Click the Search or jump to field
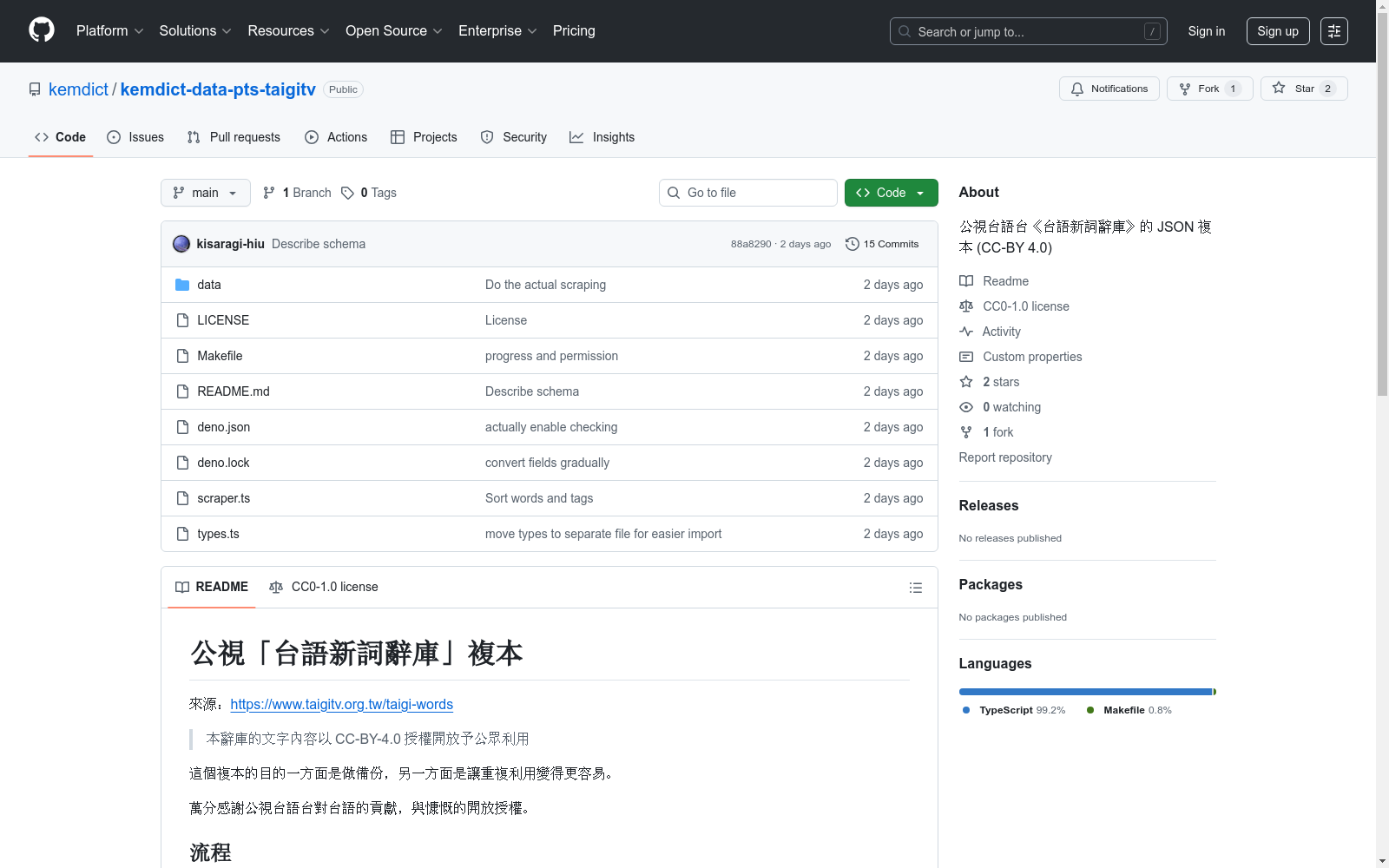This screenshot has height=868, width=1389. pyautogui.click(x=1028, y=31)
